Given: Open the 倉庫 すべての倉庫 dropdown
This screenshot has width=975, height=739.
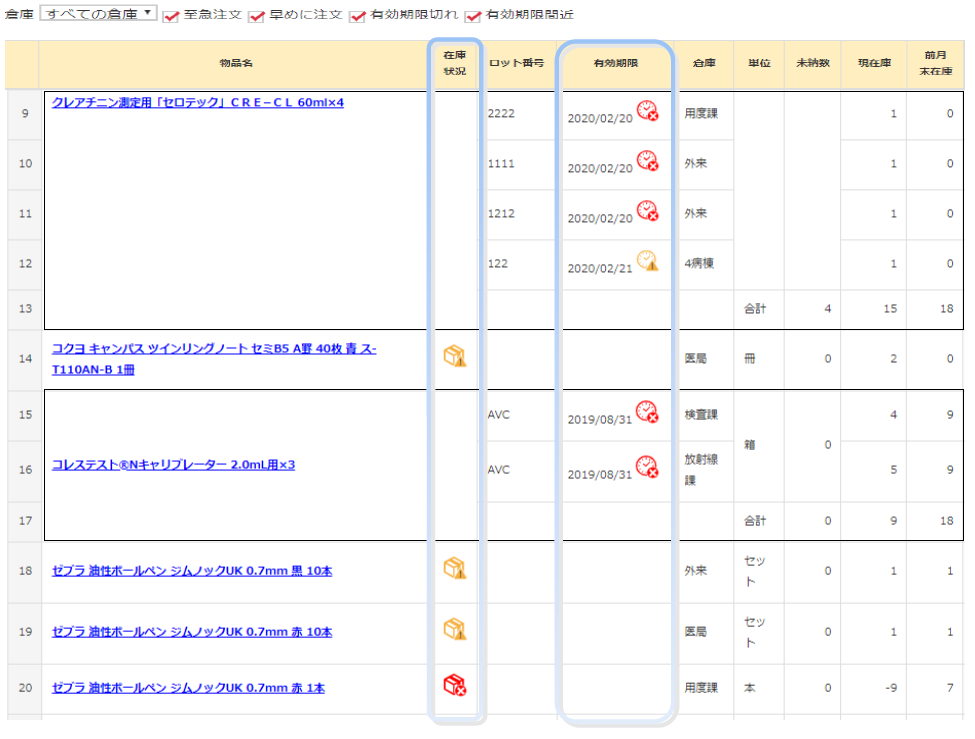Looking at the screenshot, I should coord(98,14).
